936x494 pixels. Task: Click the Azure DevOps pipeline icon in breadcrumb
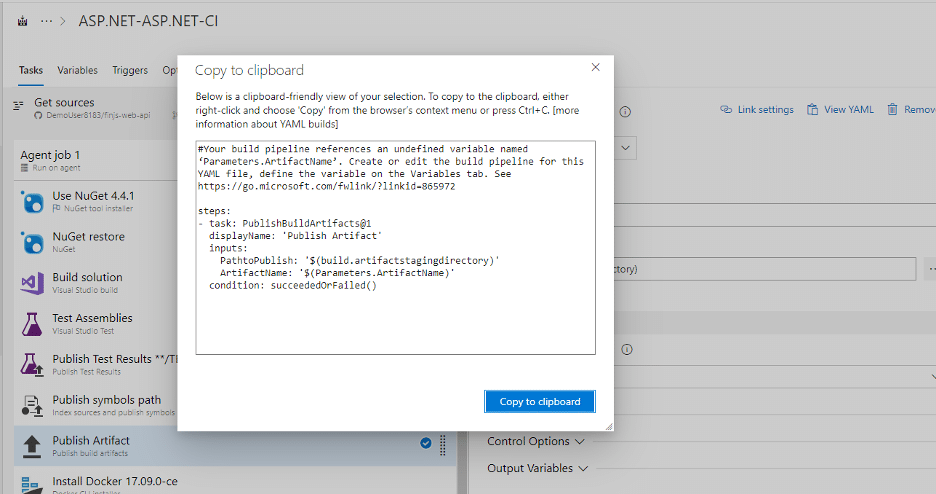(23, 21)
